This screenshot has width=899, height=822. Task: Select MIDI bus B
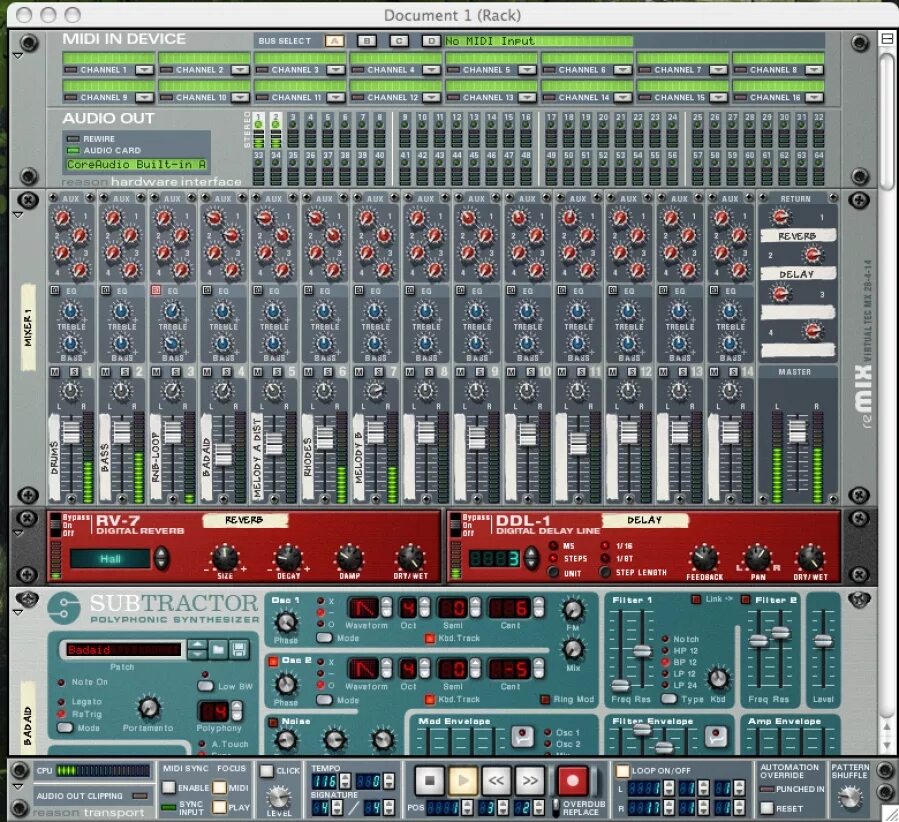point(366,41)
